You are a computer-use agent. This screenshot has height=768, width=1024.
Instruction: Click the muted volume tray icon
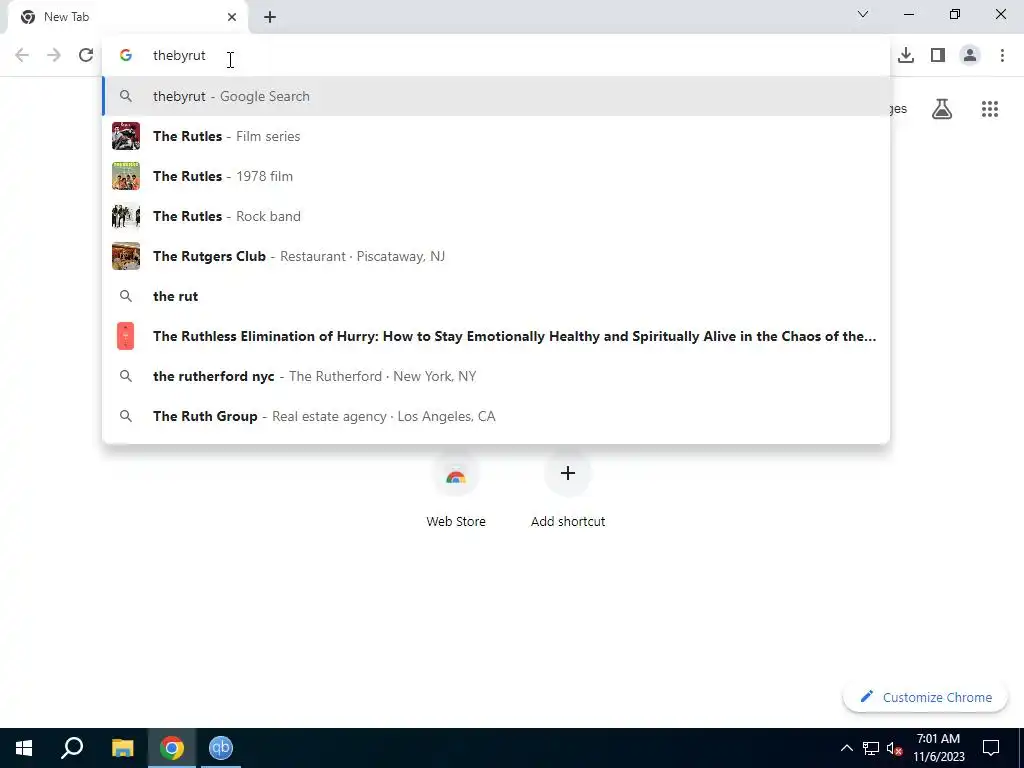click(895, 748)
